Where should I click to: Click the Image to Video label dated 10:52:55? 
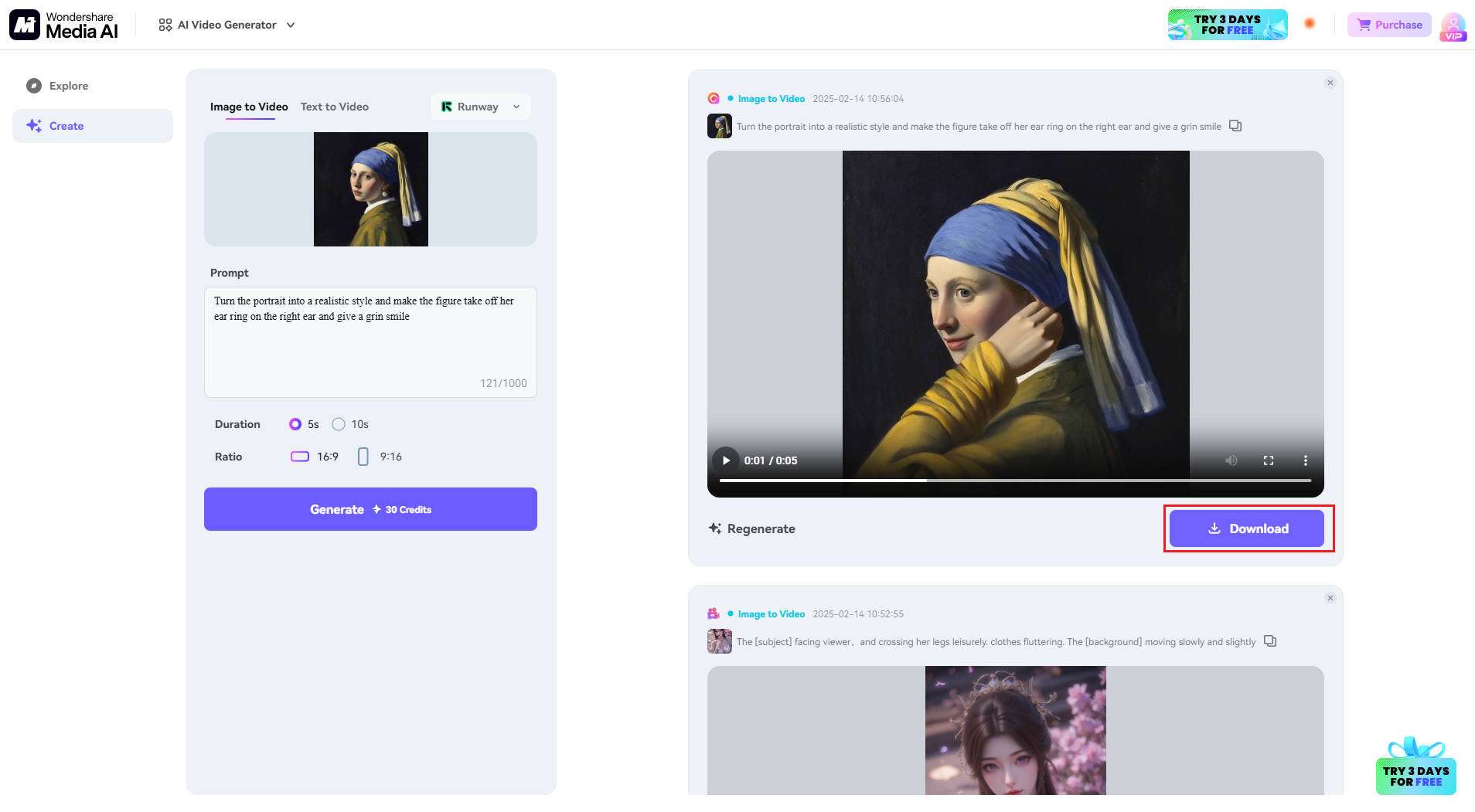771,614
